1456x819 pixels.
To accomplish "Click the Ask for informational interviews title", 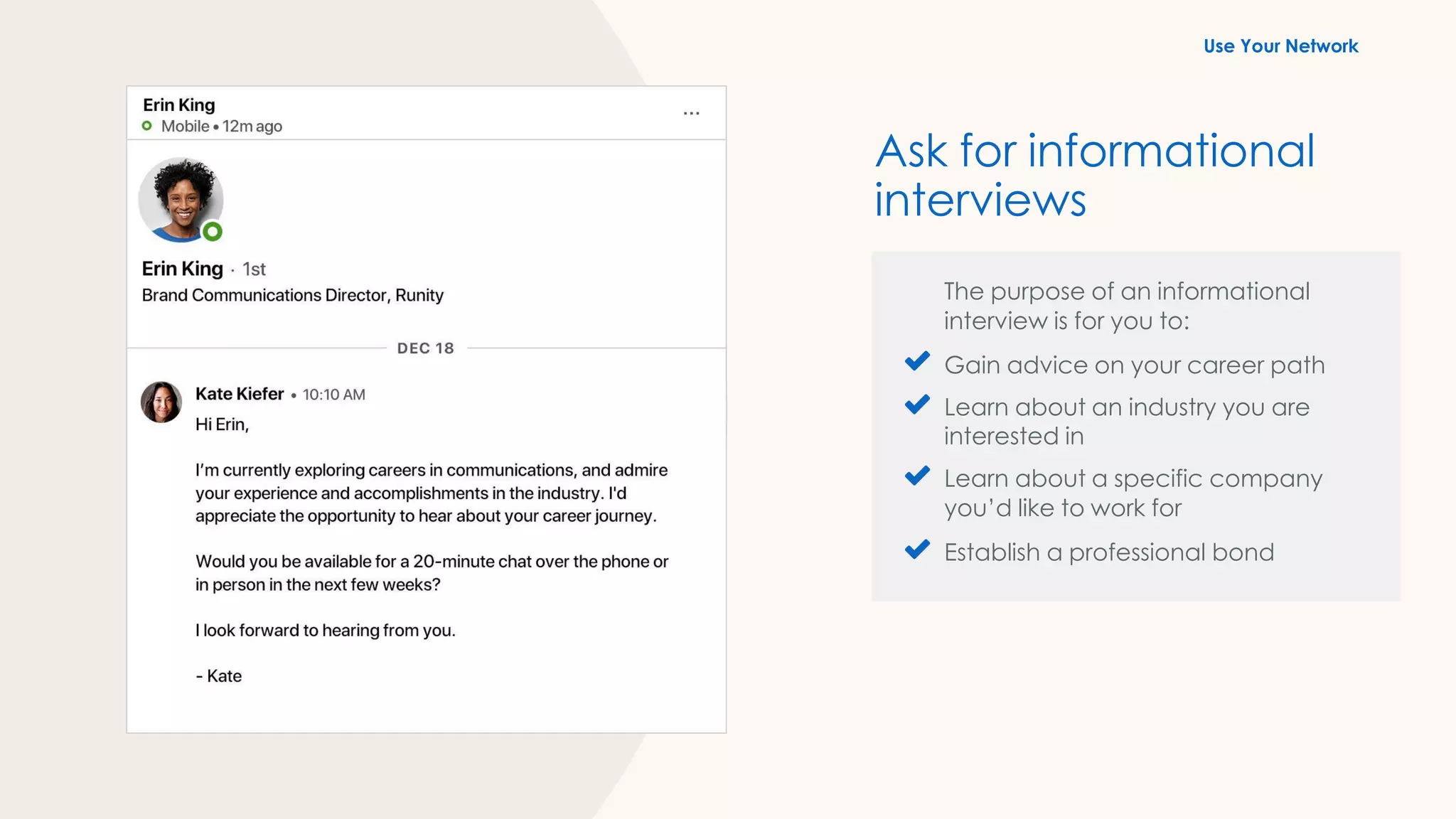I will 1094,175.
